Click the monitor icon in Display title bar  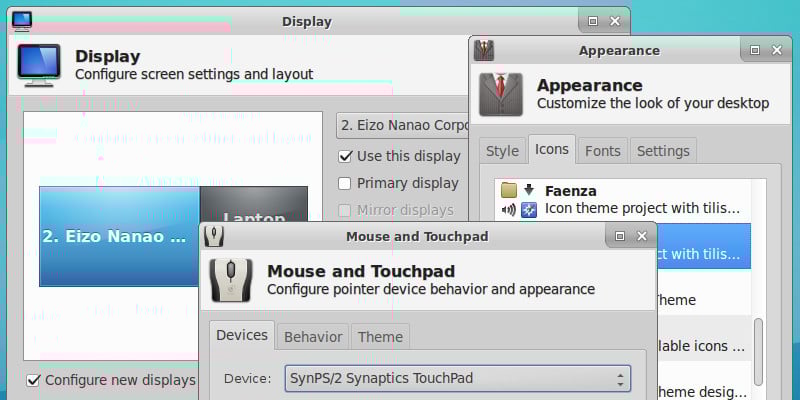point(21,21)
